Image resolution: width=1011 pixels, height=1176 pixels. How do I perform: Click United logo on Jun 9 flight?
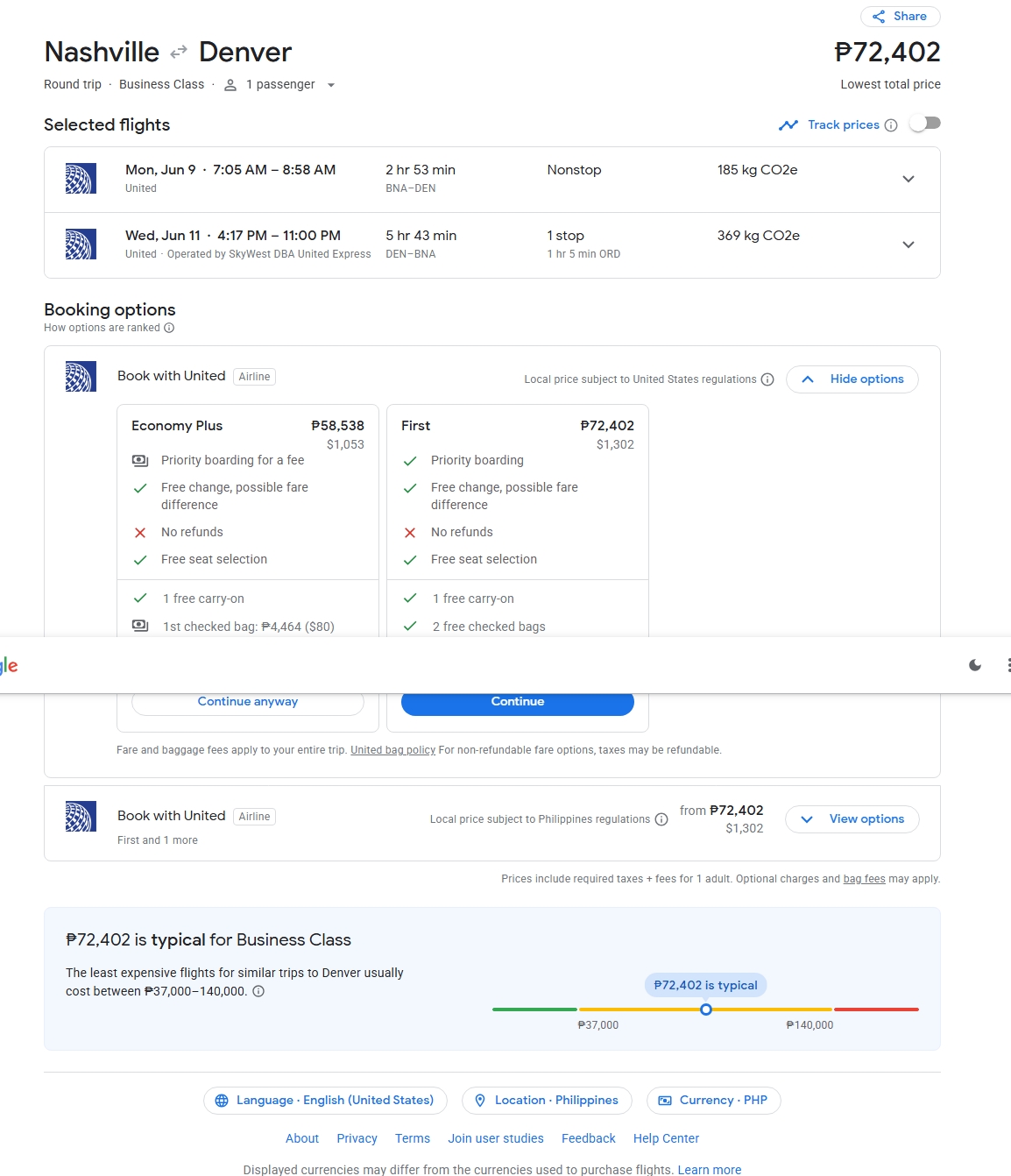(81, 179)
